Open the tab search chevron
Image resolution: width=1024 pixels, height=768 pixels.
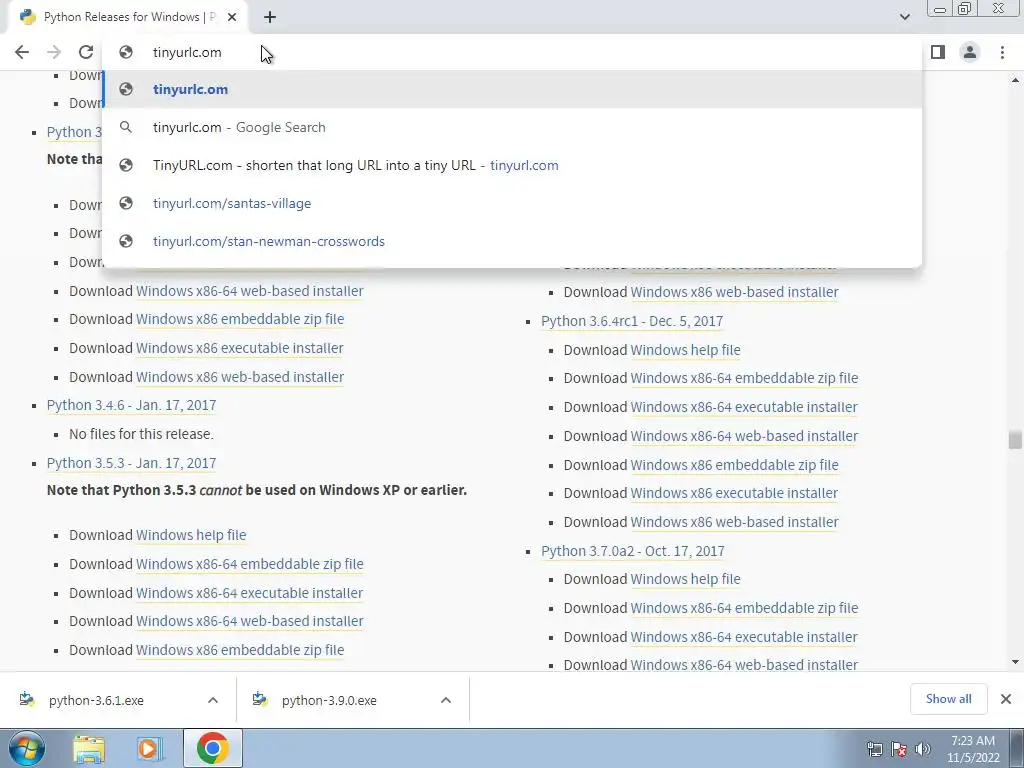[904, 17]
